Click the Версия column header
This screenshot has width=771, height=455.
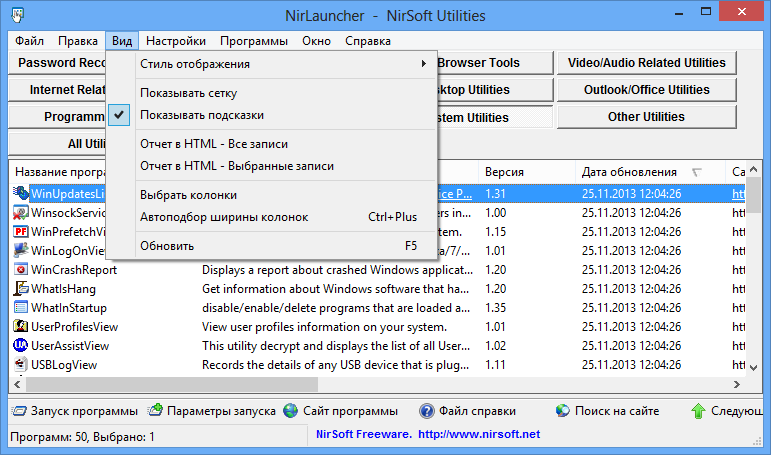click(527, 172)
